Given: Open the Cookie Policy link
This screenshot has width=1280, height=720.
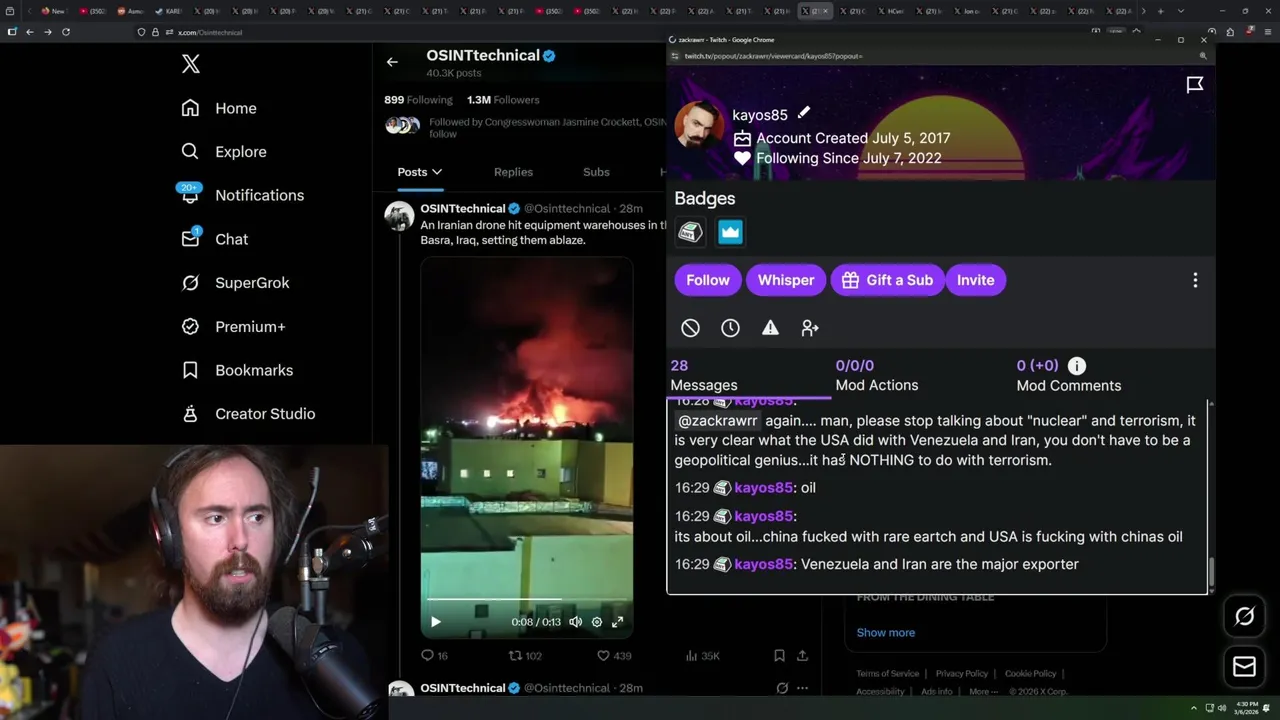Looking at the screenshot, I should tap(1030, 674).
